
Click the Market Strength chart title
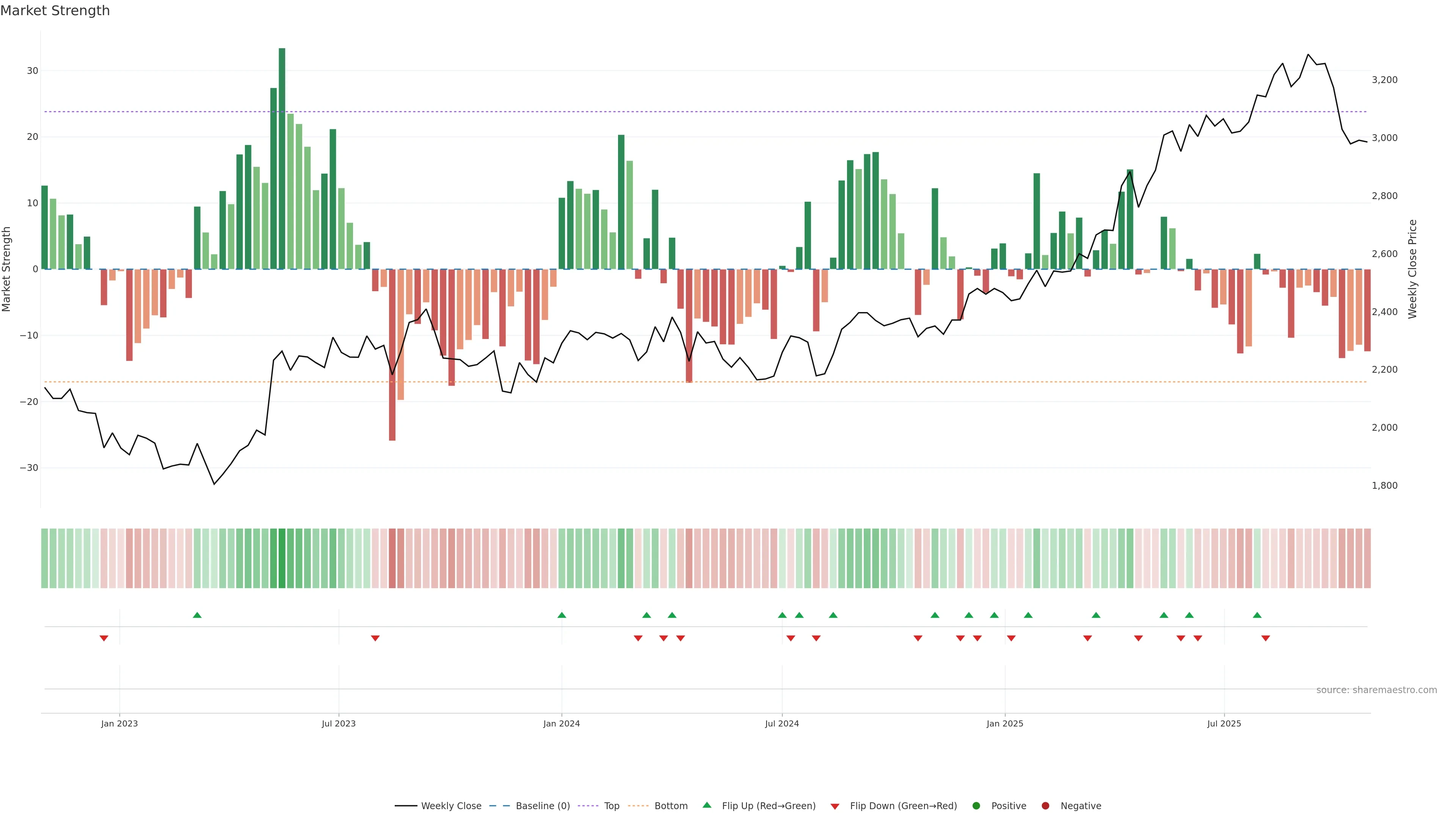[x=55, y=11]
